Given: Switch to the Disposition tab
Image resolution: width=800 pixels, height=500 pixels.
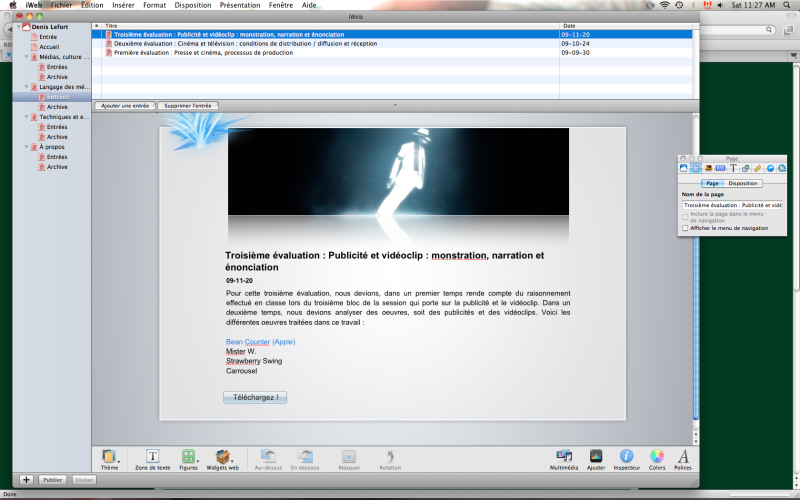Looking at the screenshot, I should click(x=743, y=183).
